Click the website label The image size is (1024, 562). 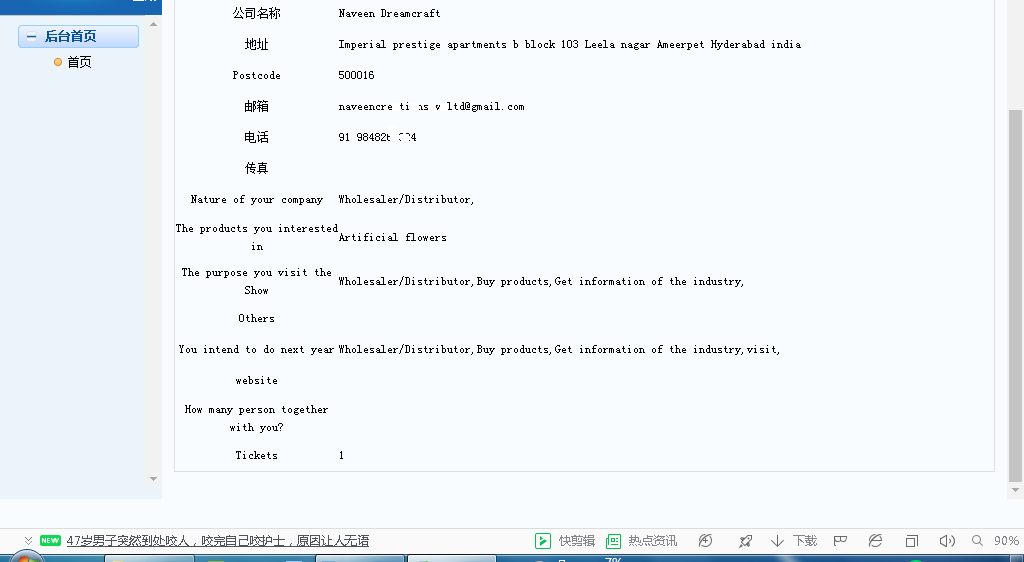(x=257, y=380)
